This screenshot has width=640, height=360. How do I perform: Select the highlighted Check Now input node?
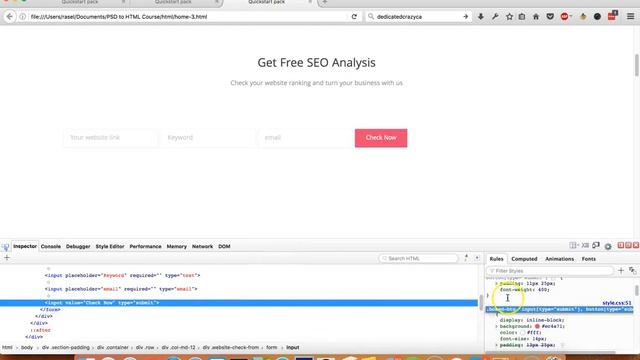[x=239, y=303]
